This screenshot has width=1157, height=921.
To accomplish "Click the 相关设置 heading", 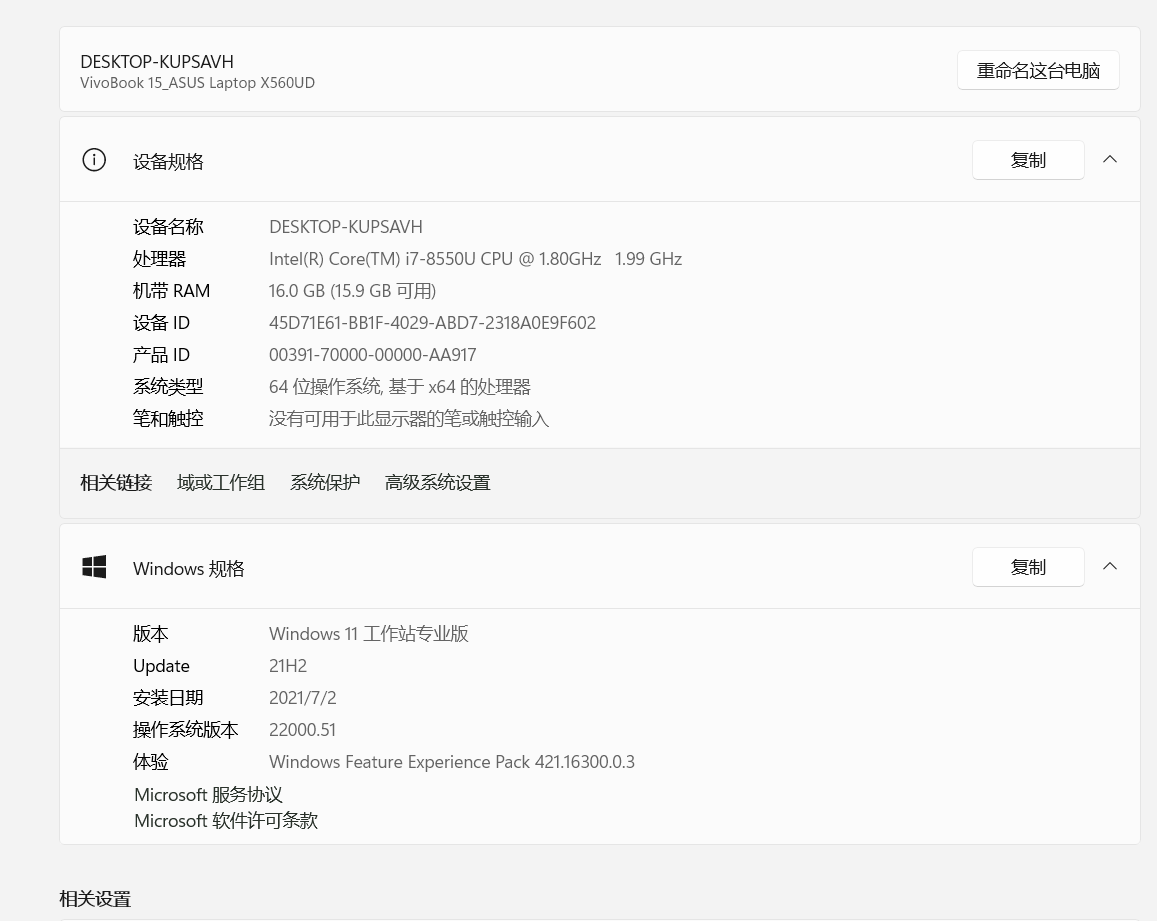I will [95, 899].
